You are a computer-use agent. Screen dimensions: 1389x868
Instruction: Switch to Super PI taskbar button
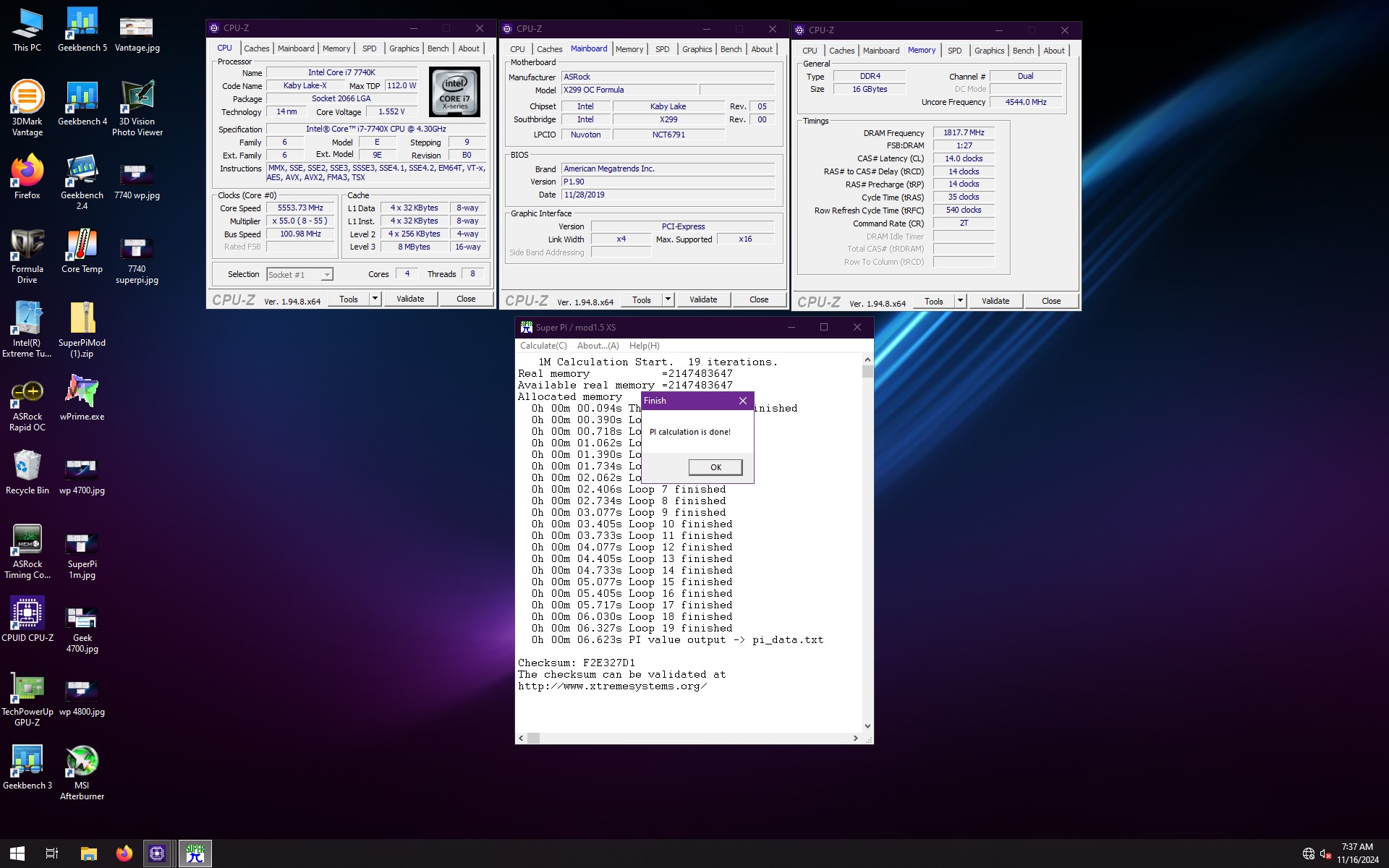[x=195, y=854]
